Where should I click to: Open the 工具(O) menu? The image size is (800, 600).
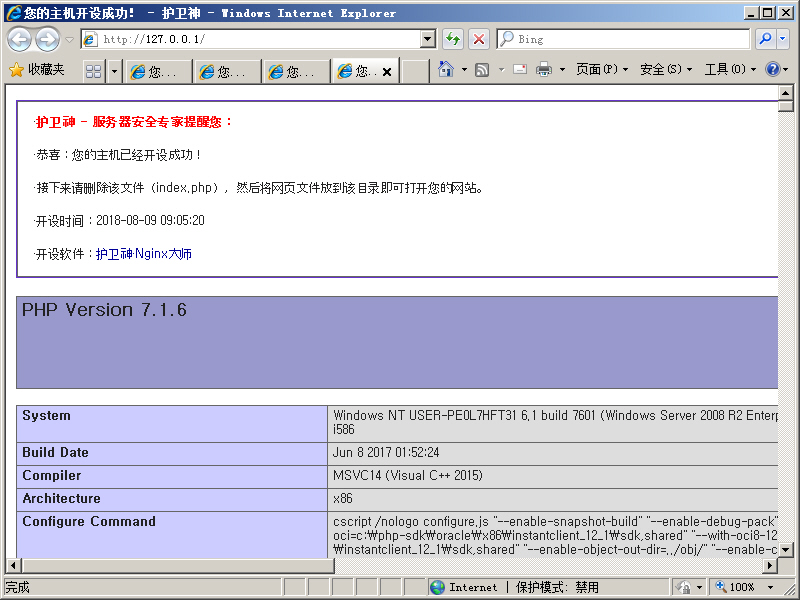(x=729, y=70)
